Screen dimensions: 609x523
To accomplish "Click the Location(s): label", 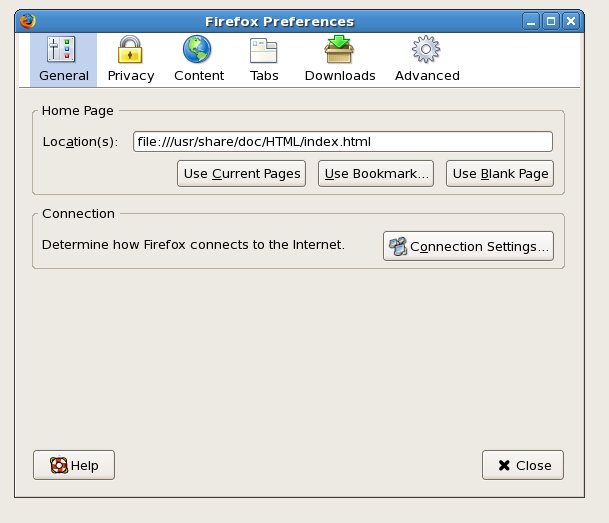I will (80, 142).
